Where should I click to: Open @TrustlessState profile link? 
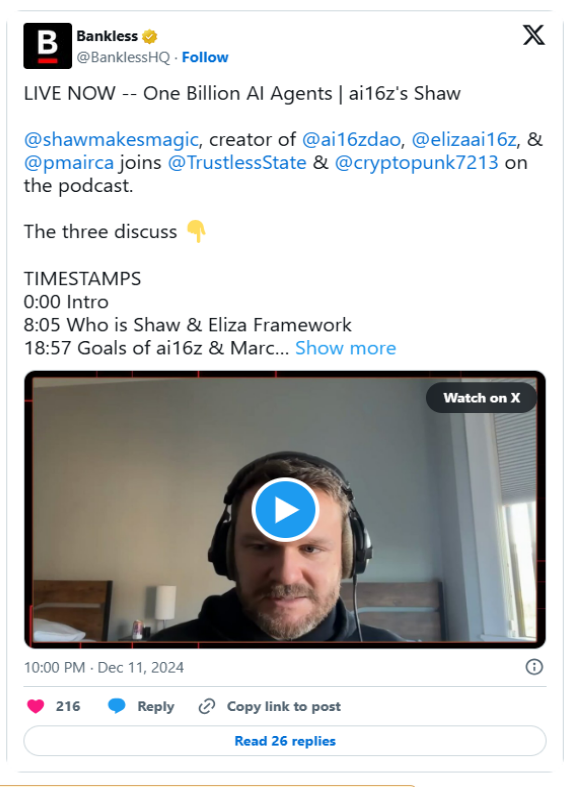click(x=237, y=163)
